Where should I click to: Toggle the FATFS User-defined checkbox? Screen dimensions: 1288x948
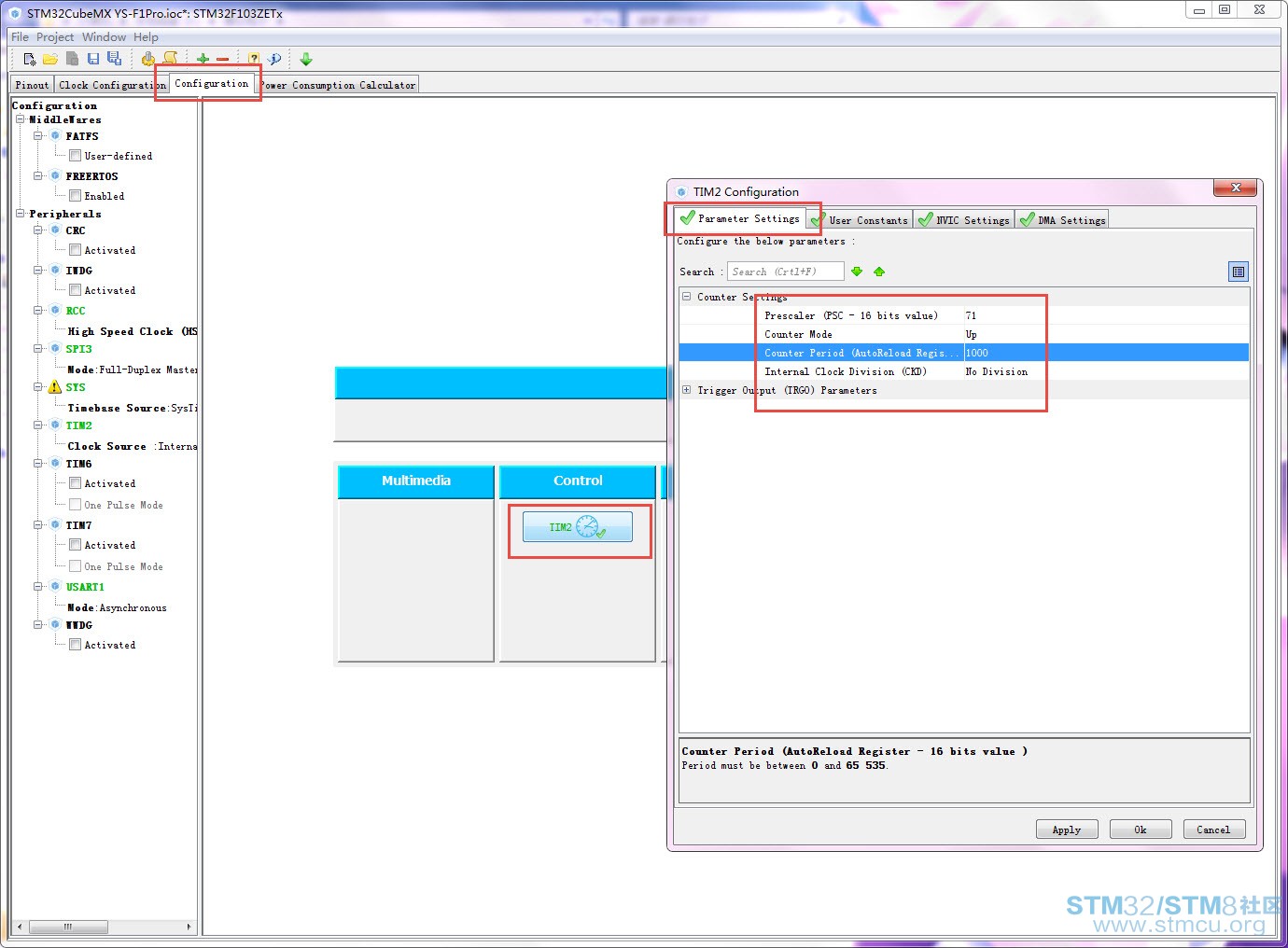[76, 156]
